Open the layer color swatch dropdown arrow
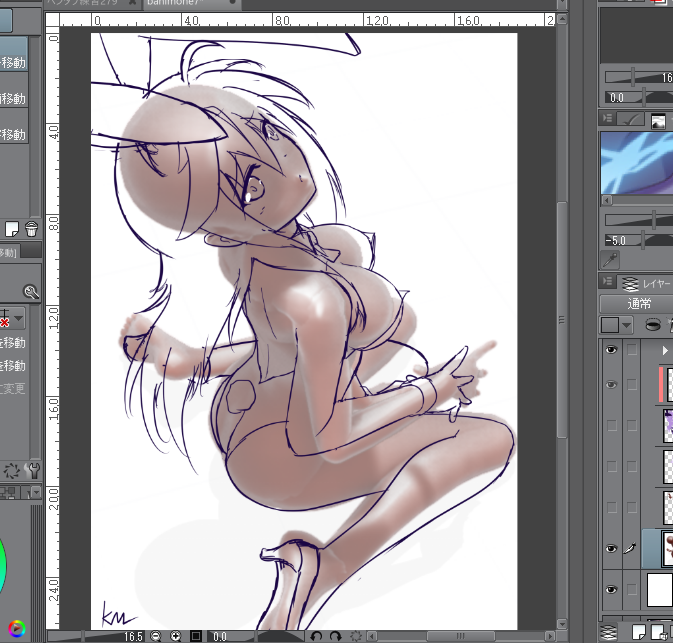 pyautogui.click(x=627, y=325)
